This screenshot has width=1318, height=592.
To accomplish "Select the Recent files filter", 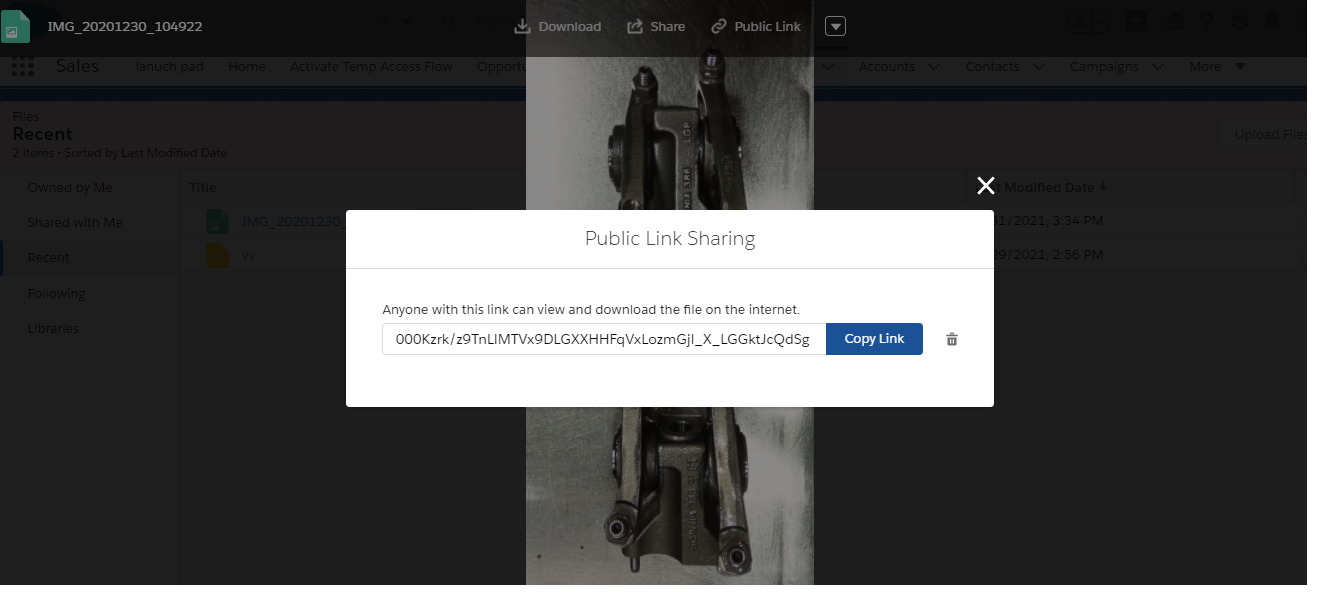I will 48,257.
